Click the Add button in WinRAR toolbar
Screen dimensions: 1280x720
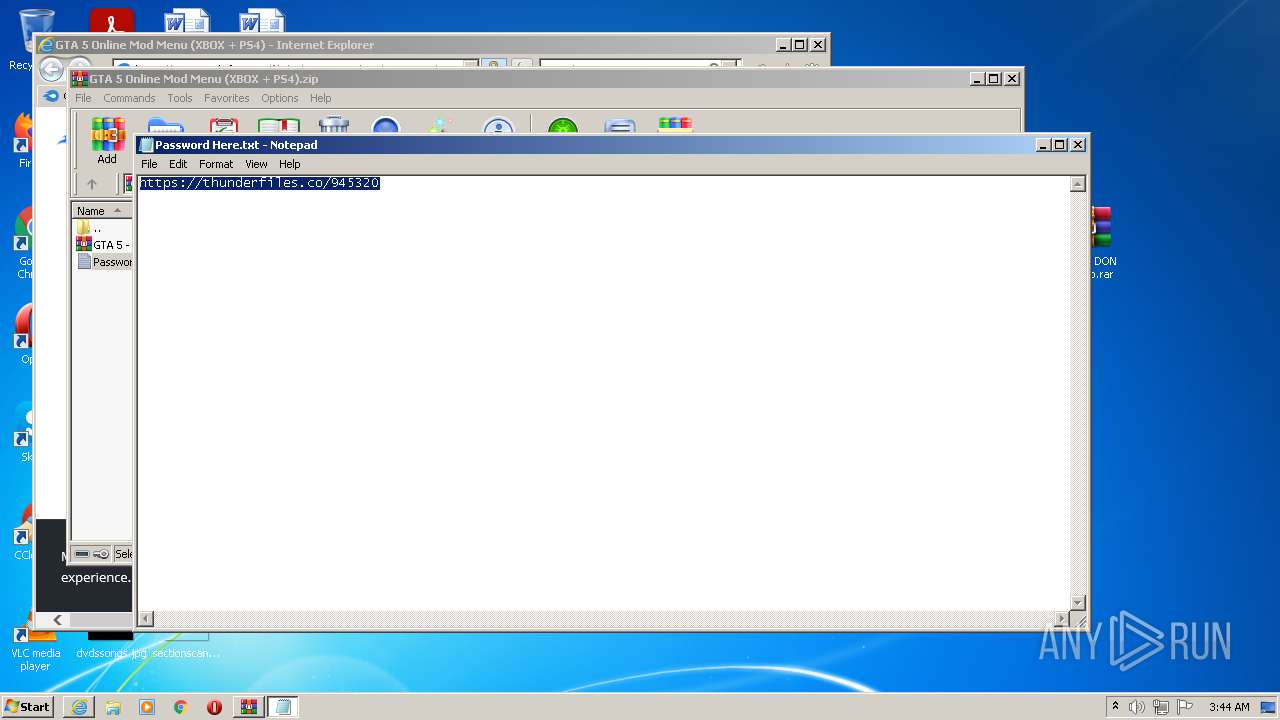coord(107,141)
